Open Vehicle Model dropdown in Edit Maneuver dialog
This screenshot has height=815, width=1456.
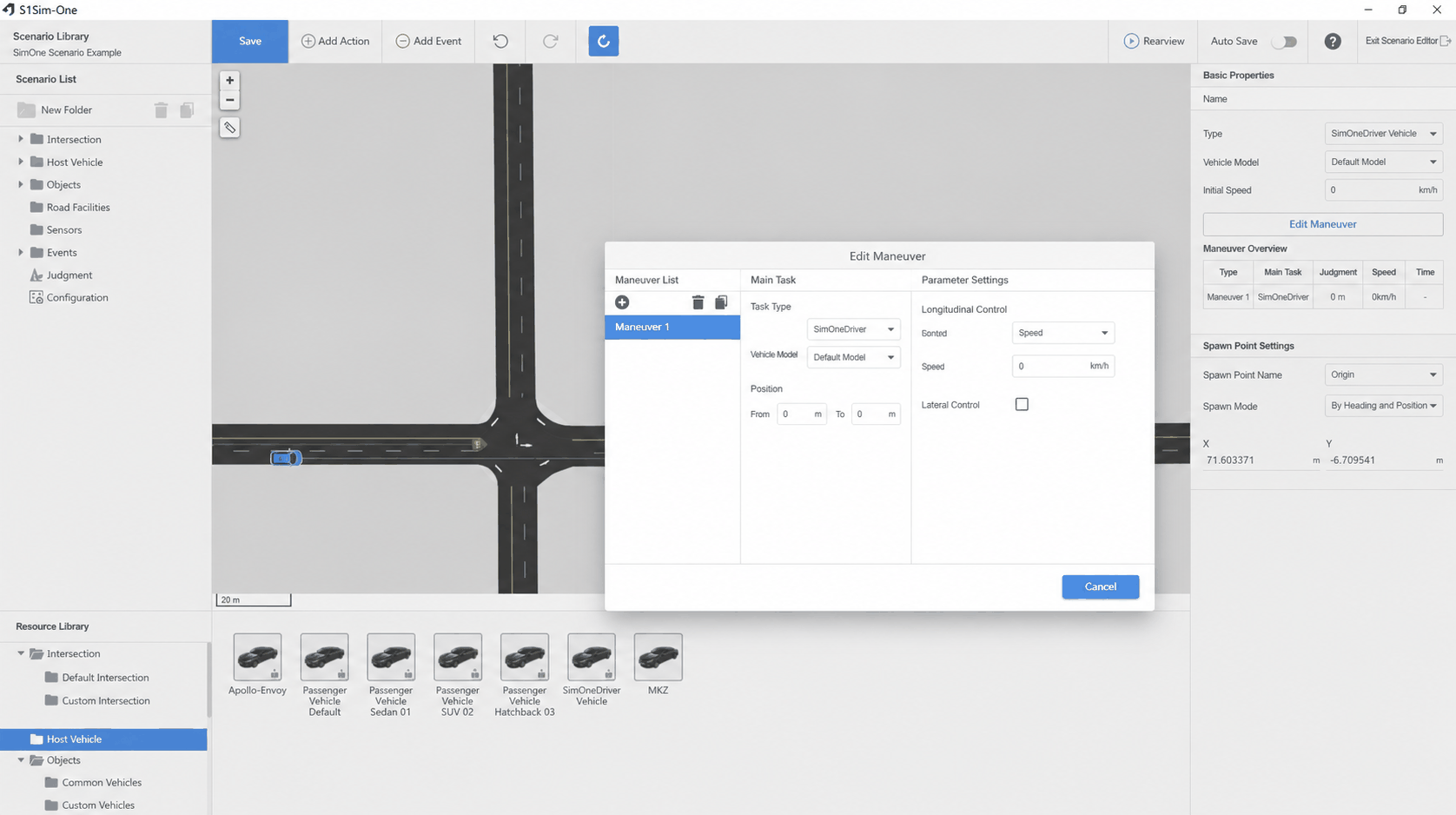click(x=853, y=357)
